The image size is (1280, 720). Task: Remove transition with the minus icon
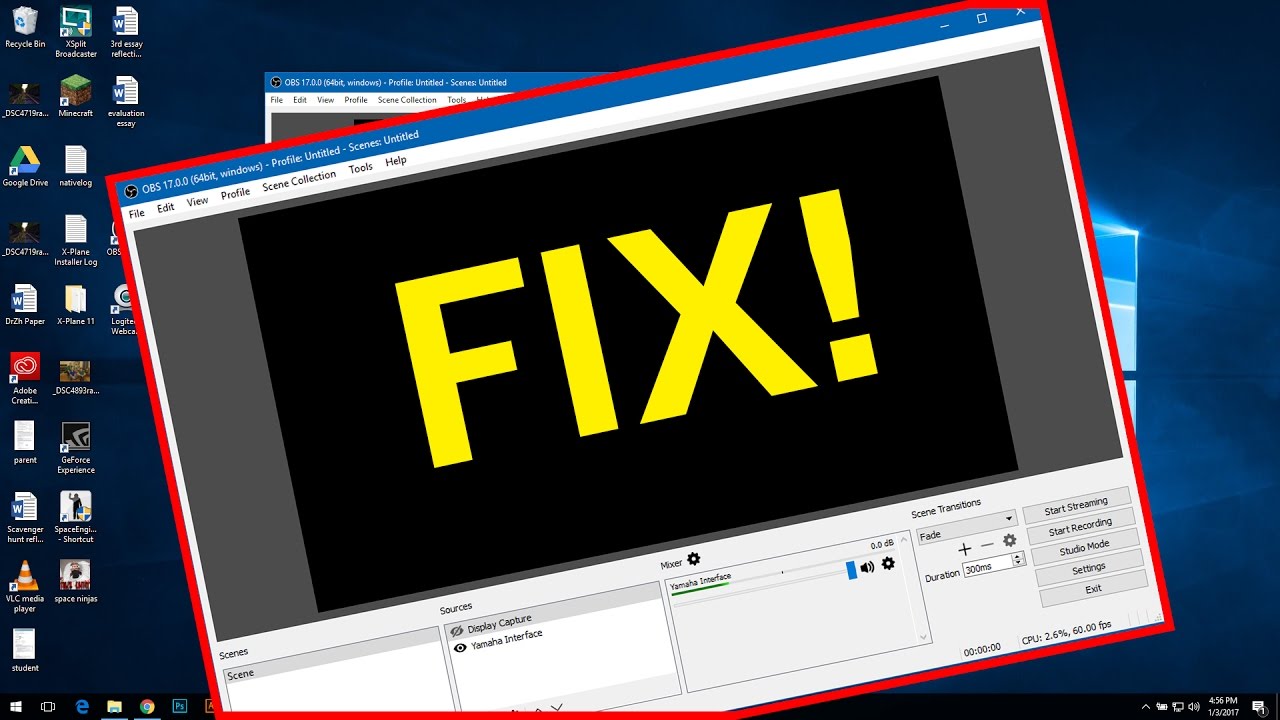[987, 545]
